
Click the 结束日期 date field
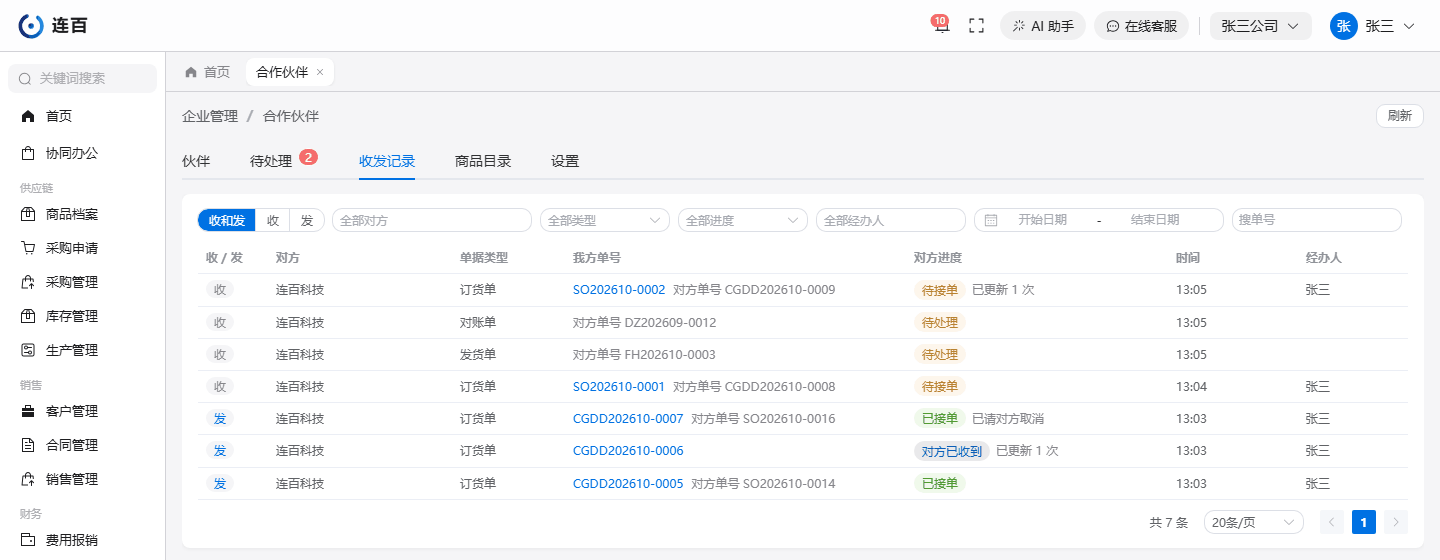[1155, 220]
